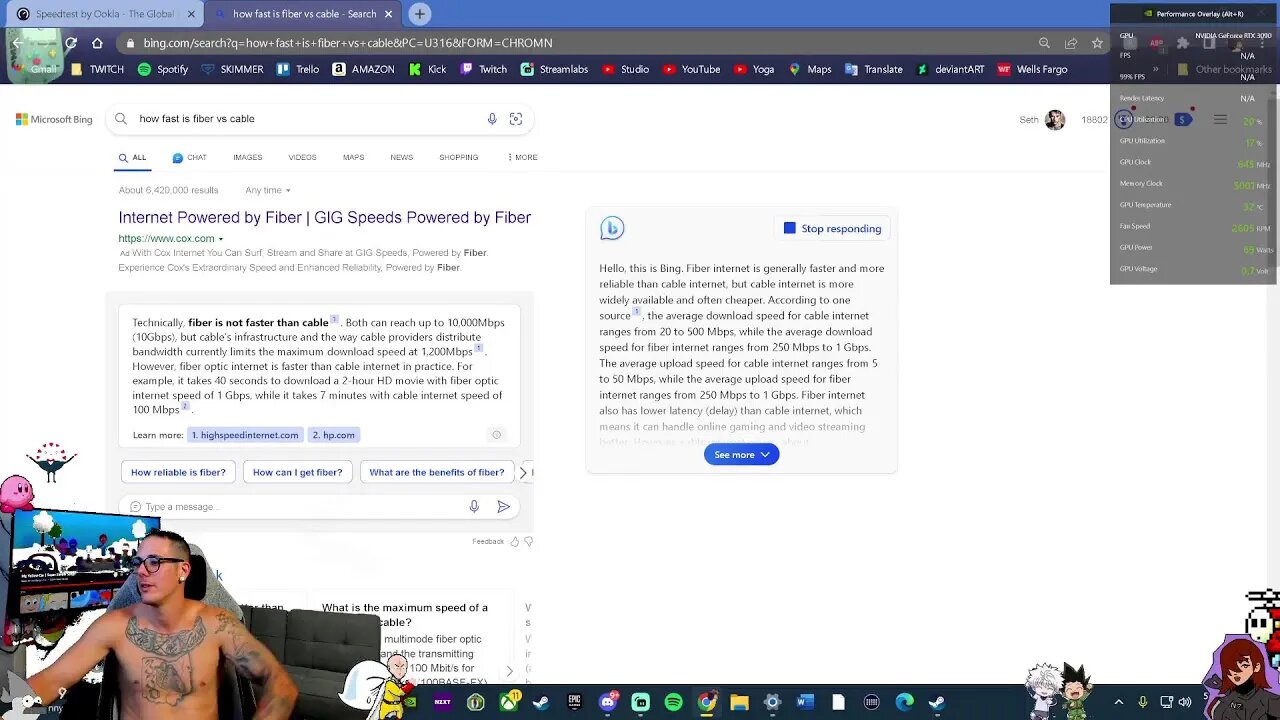Click microphone icon in the message box
Image resolution: width=1280 pixels, height=720 pixels.
[x=474, y=507]
